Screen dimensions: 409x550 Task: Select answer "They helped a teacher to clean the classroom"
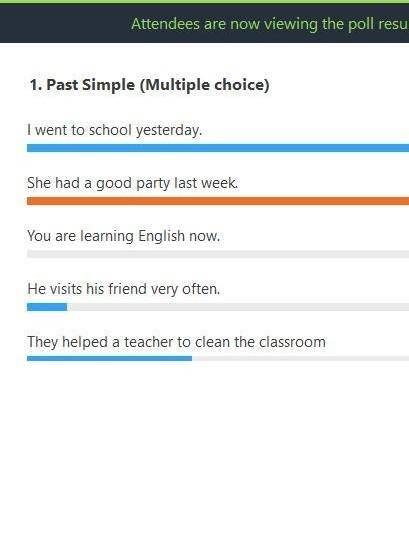pyautogui.click(x=176, y=342)
